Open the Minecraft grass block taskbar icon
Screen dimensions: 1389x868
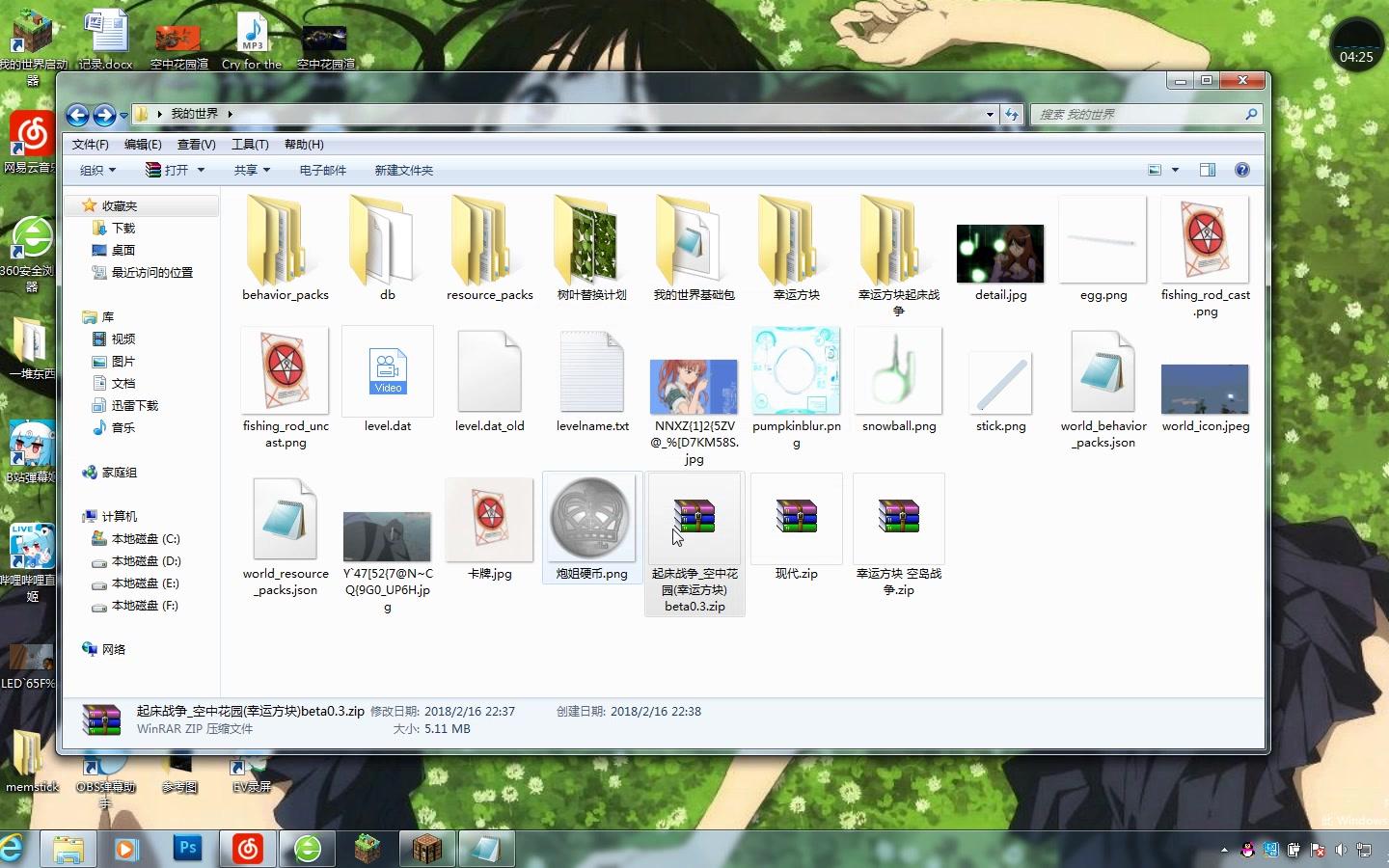pyautogui.click(x=367, y=849)
